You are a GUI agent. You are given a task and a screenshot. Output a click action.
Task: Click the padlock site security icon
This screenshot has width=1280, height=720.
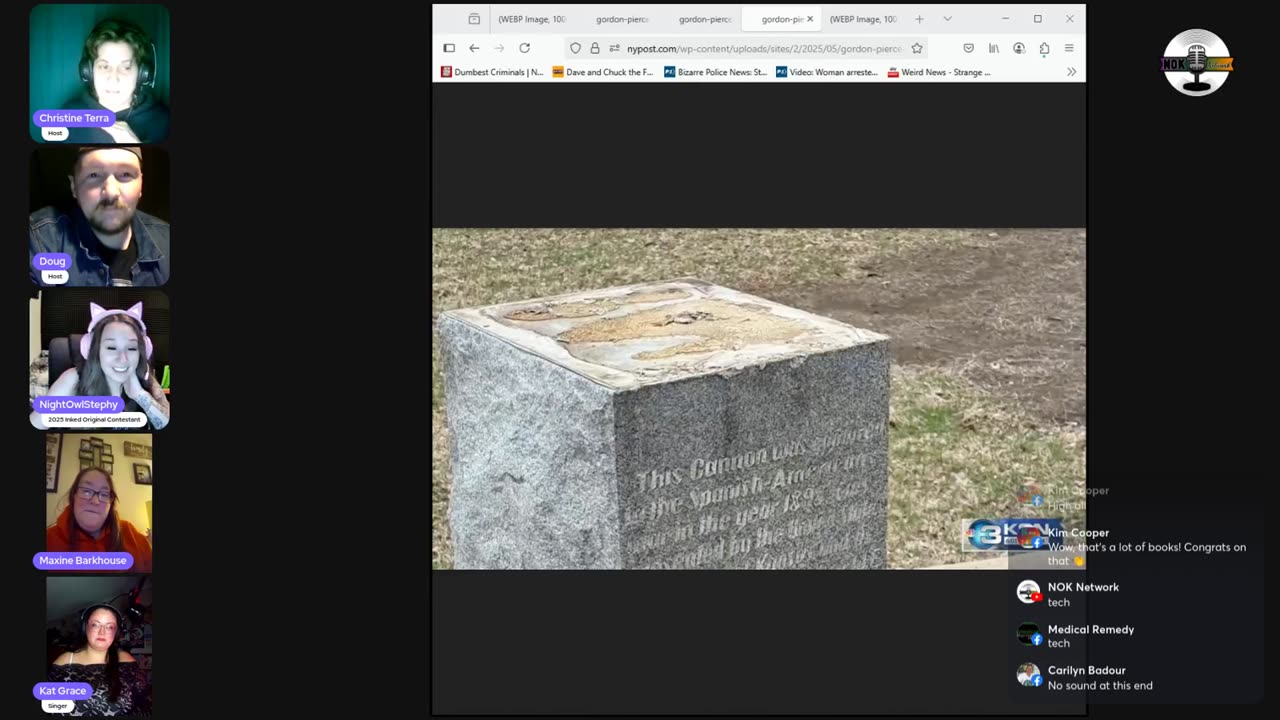pos(595,48)
